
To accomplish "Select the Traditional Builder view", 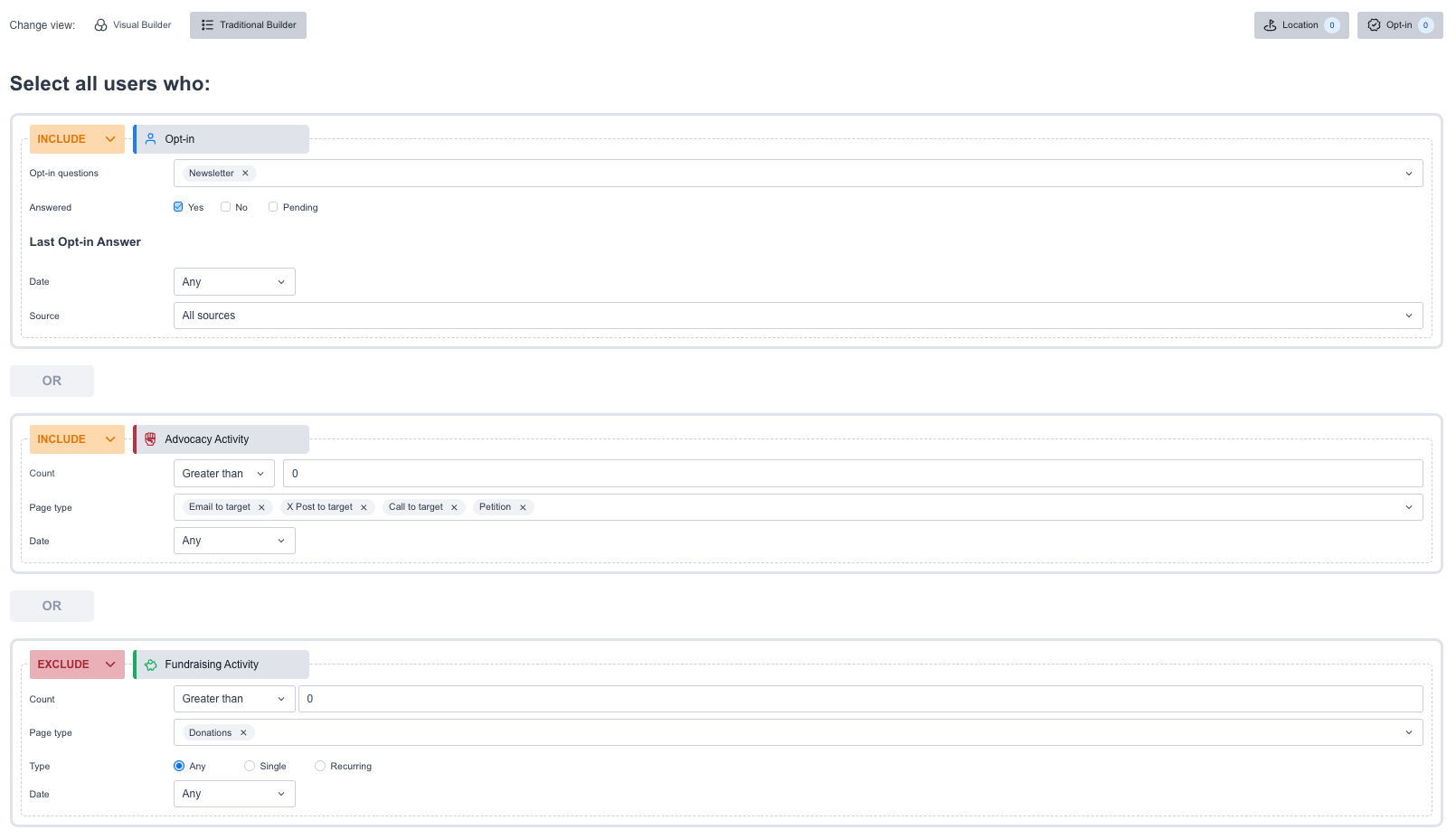I will coord(249,25).
